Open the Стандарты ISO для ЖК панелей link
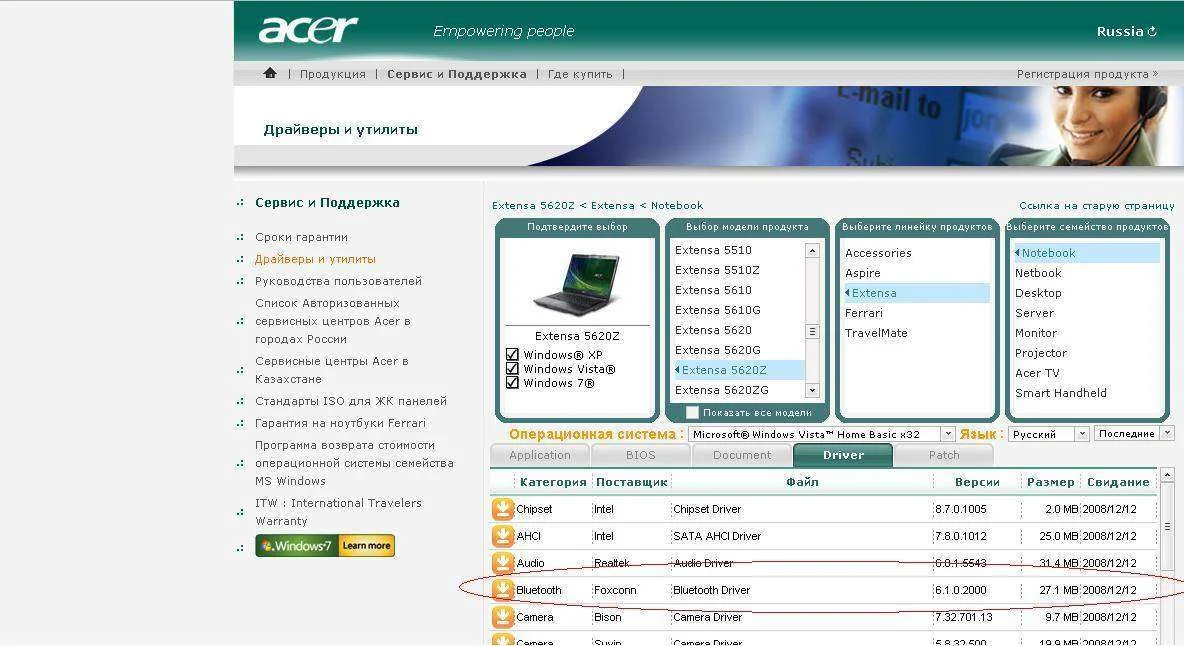 pyautogui.click(x=351, y=401)
